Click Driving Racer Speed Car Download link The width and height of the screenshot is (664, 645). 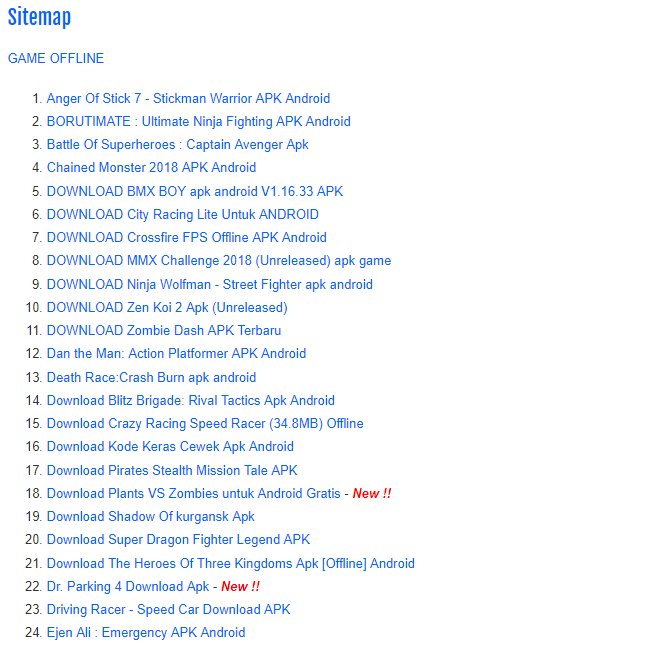(x=168, y=609)
